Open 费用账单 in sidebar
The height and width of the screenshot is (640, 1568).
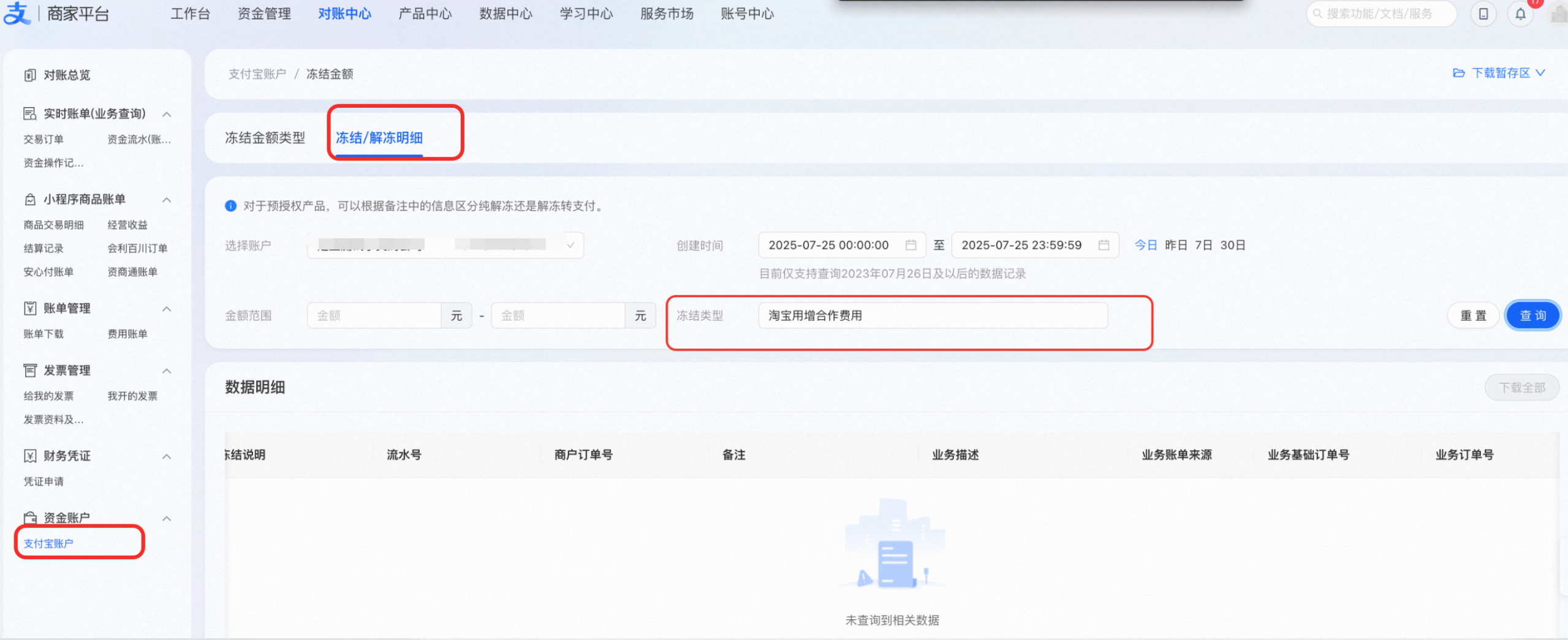click(127, 334)
